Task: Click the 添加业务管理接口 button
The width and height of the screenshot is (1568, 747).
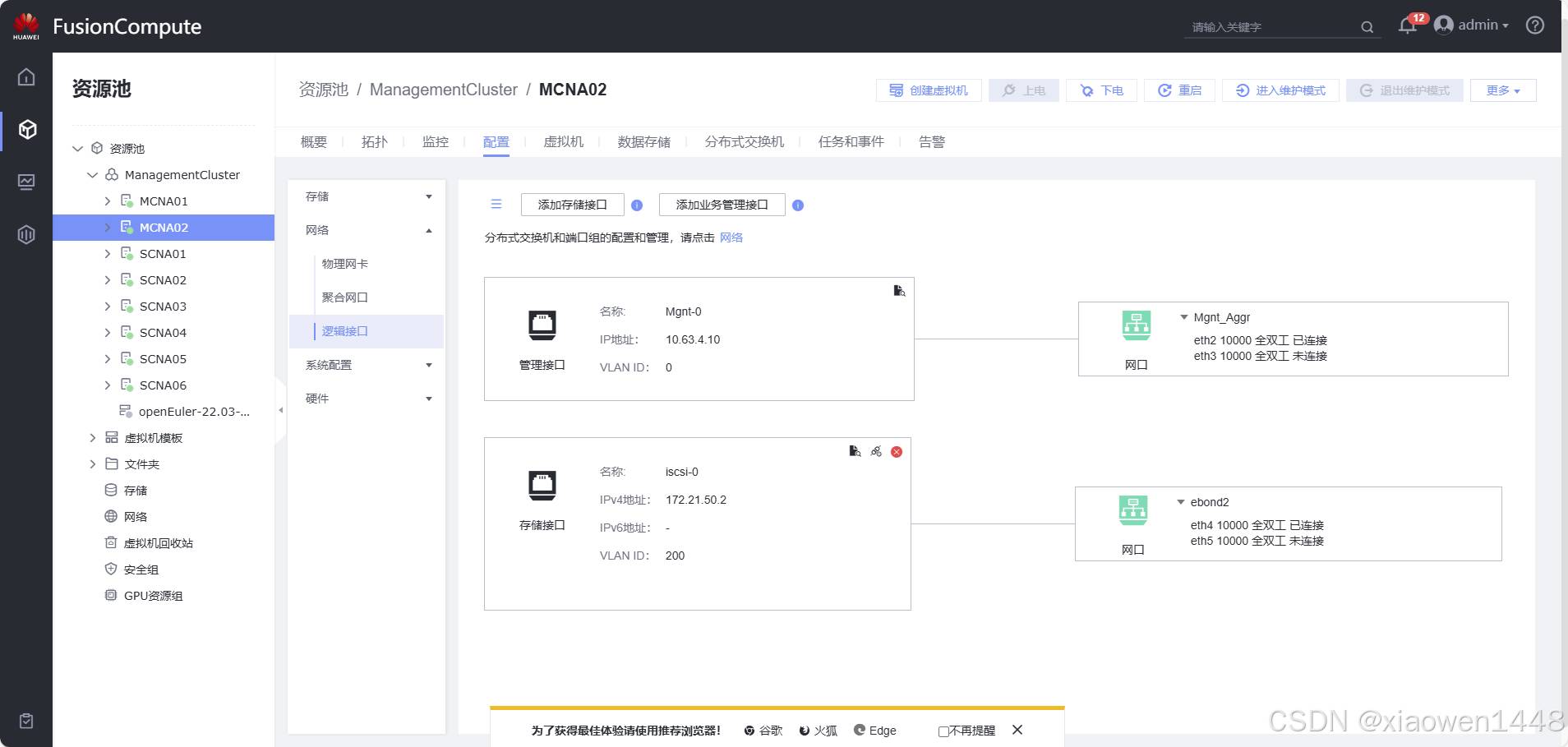Action: 722,205
